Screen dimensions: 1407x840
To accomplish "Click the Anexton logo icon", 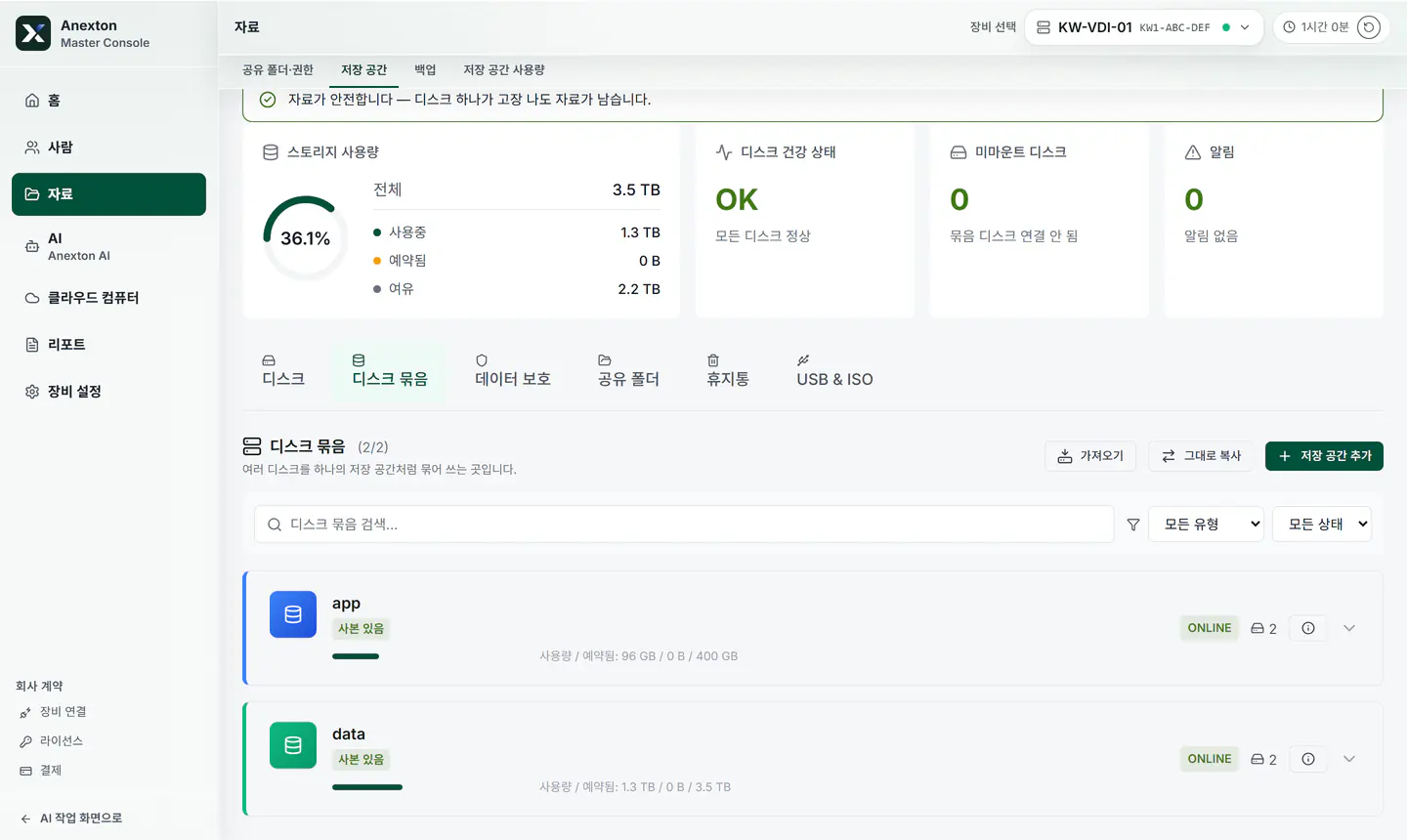I will pyautogui.click(x=33, y=33).
